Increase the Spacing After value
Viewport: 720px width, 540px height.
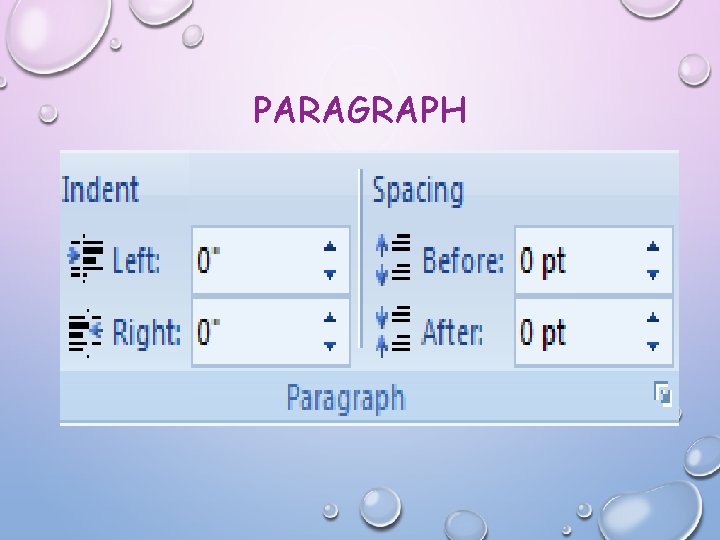pyautogui.click(x=653, y=318)
